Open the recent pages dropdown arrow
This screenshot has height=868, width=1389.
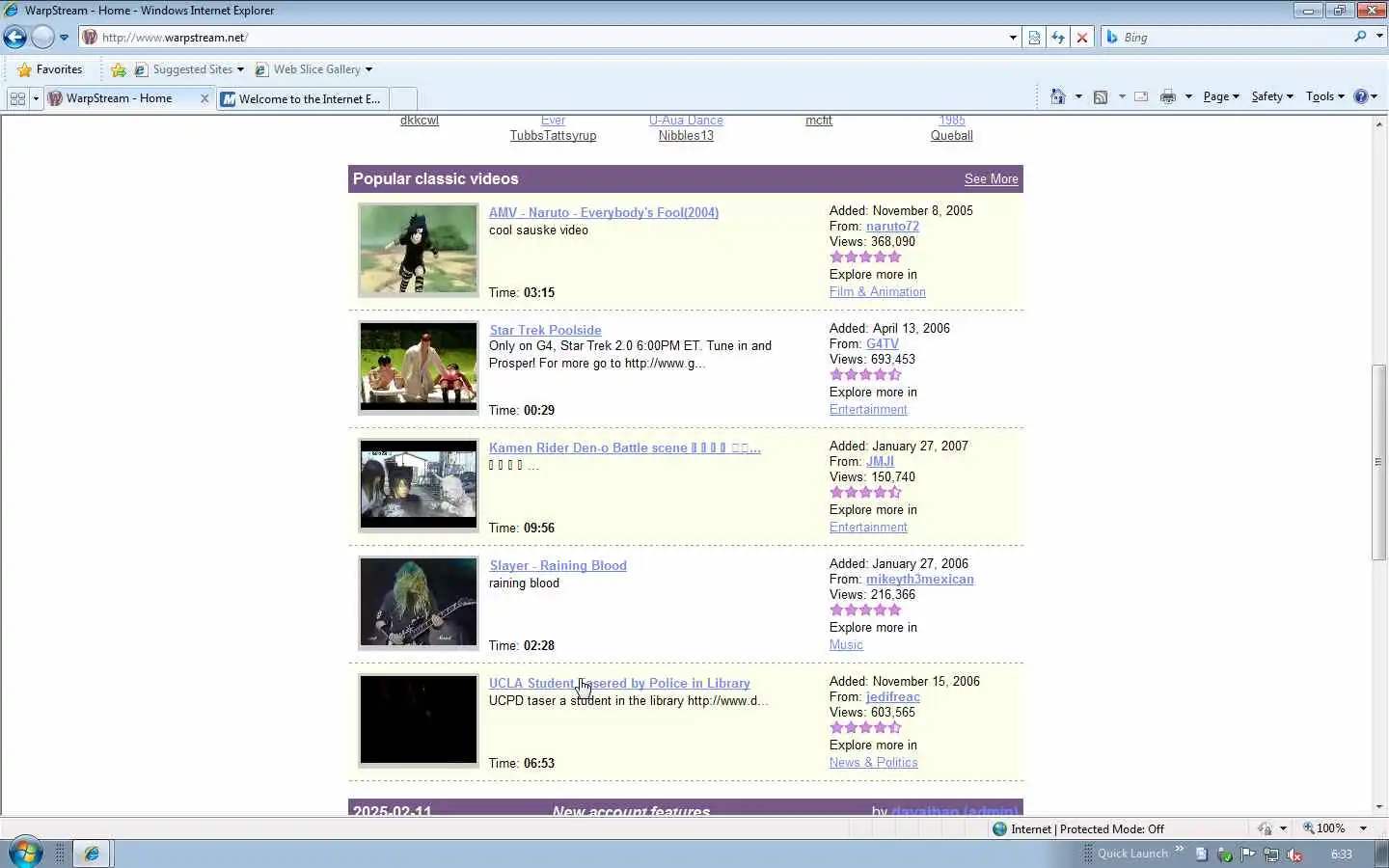64,38
